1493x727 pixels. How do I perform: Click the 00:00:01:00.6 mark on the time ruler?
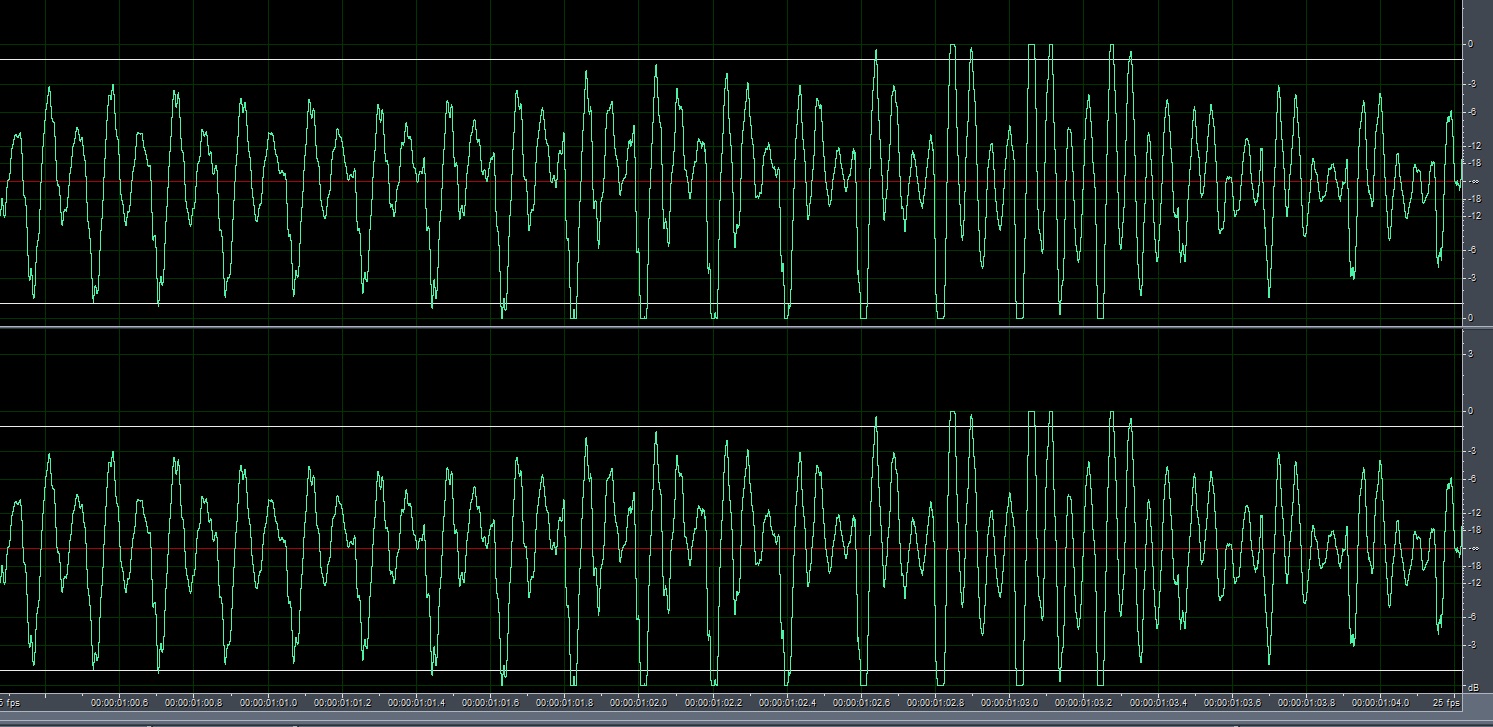(120, 703)
